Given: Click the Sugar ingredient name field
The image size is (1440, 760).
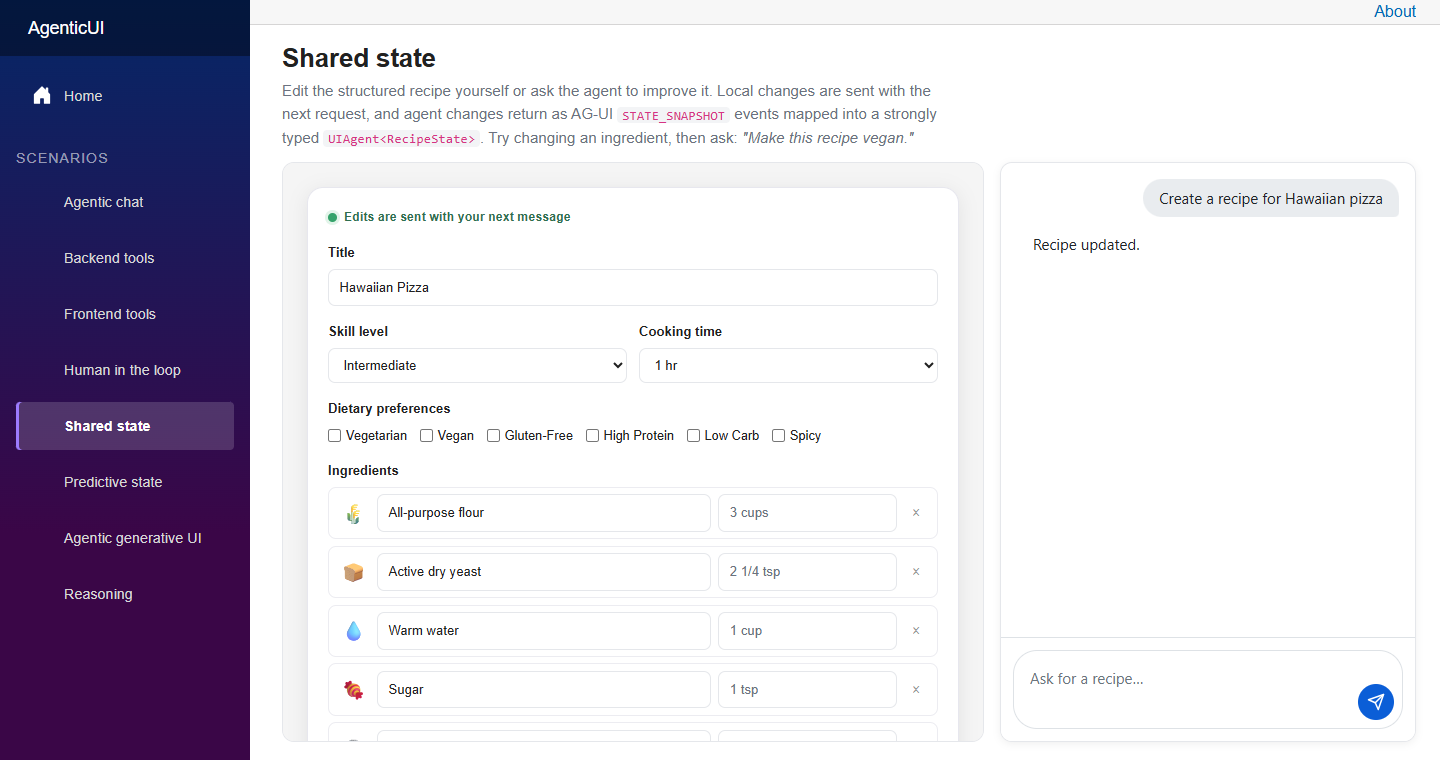Looking at the screenshot, I should tap(544, 690).
